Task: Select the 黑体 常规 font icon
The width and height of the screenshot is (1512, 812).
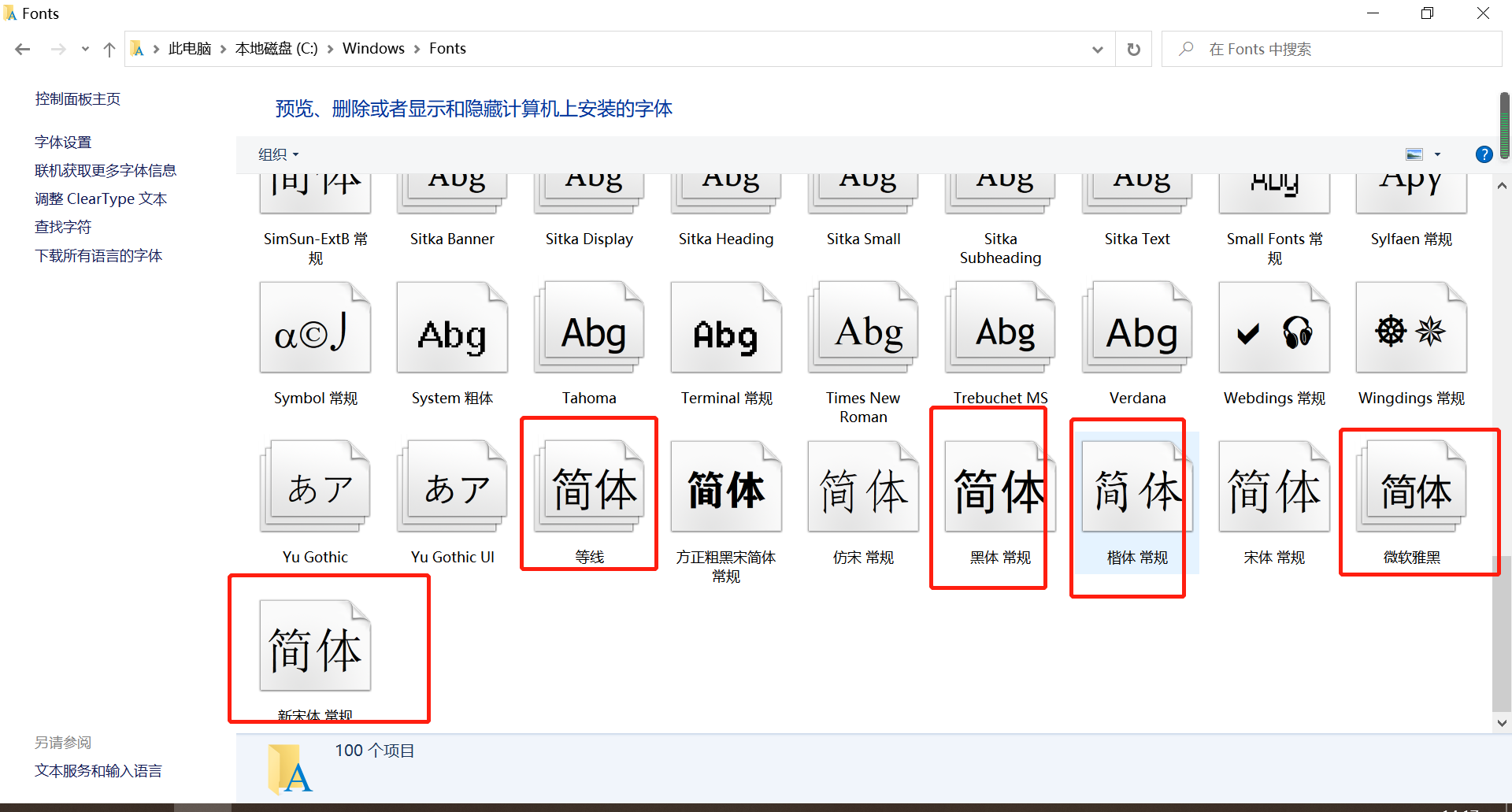Action: pos(1000,487)
